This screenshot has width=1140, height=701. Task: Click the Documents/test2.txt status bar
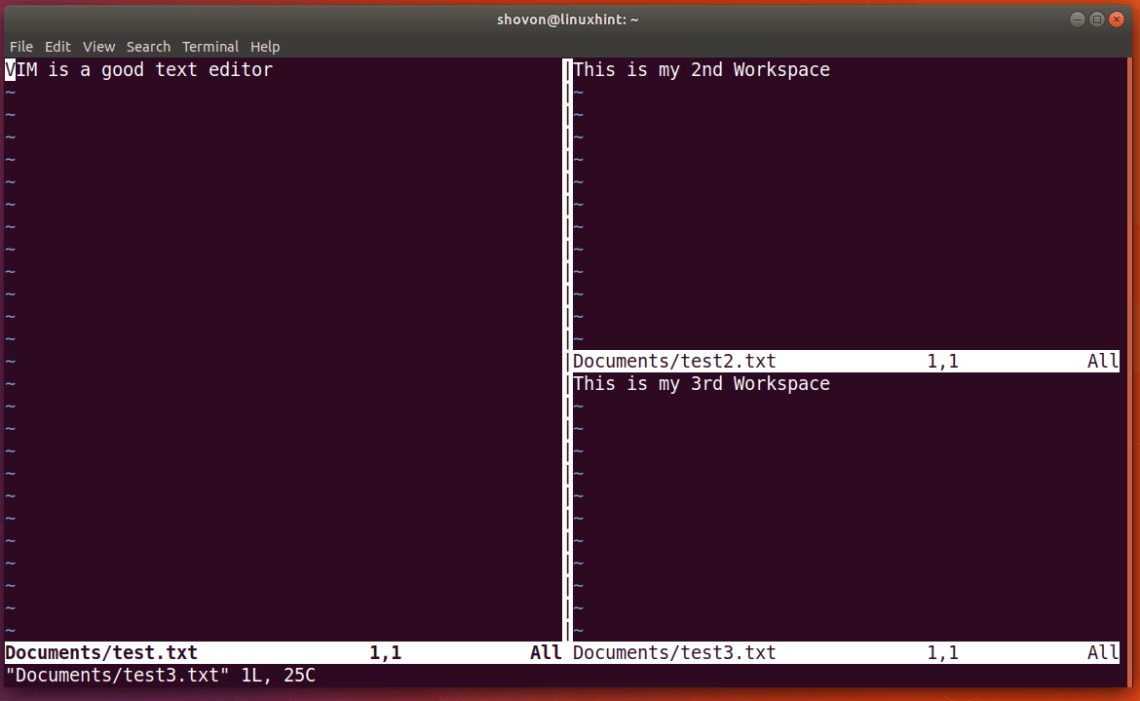[674, 360]
